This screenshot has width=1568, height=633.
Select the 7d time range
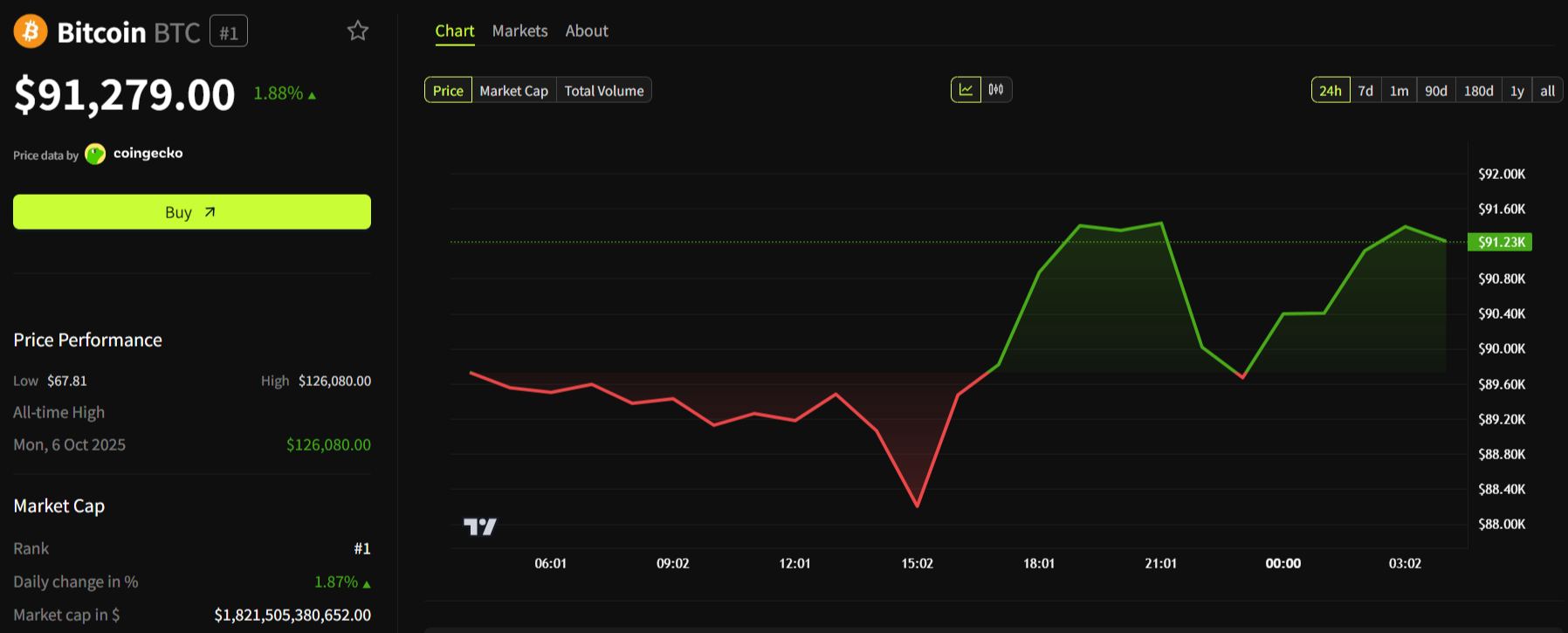point(1365,91)
